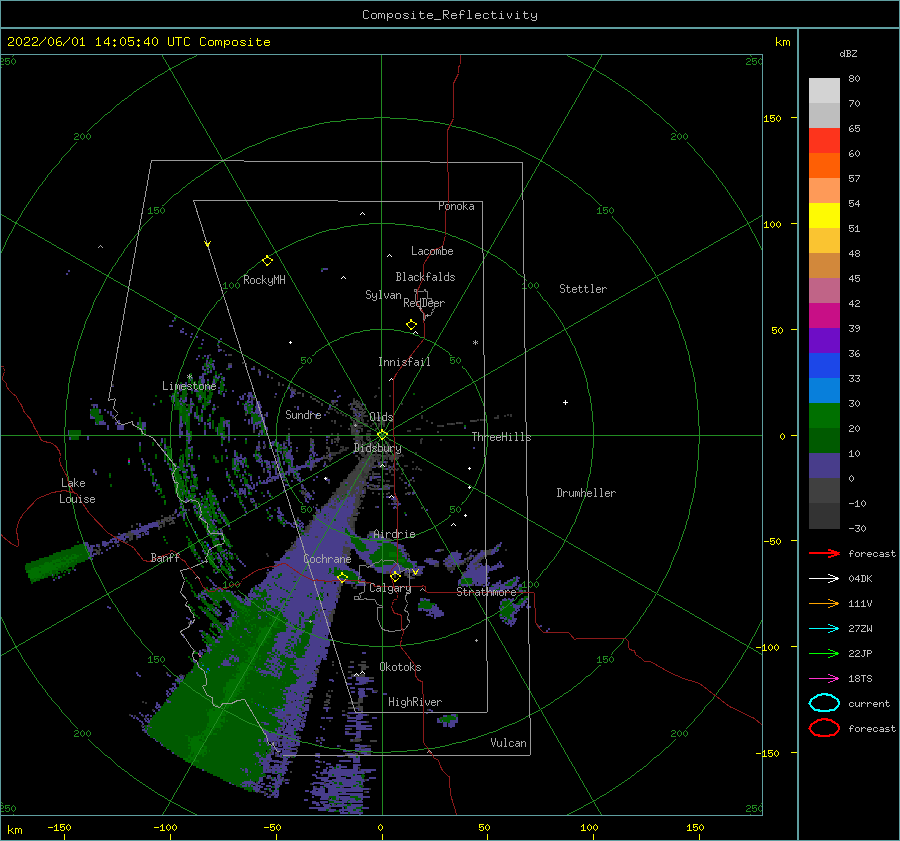Viewport: 900px width, 841px height.
Task: Click the Limestone label
Action: pos(189,386)
